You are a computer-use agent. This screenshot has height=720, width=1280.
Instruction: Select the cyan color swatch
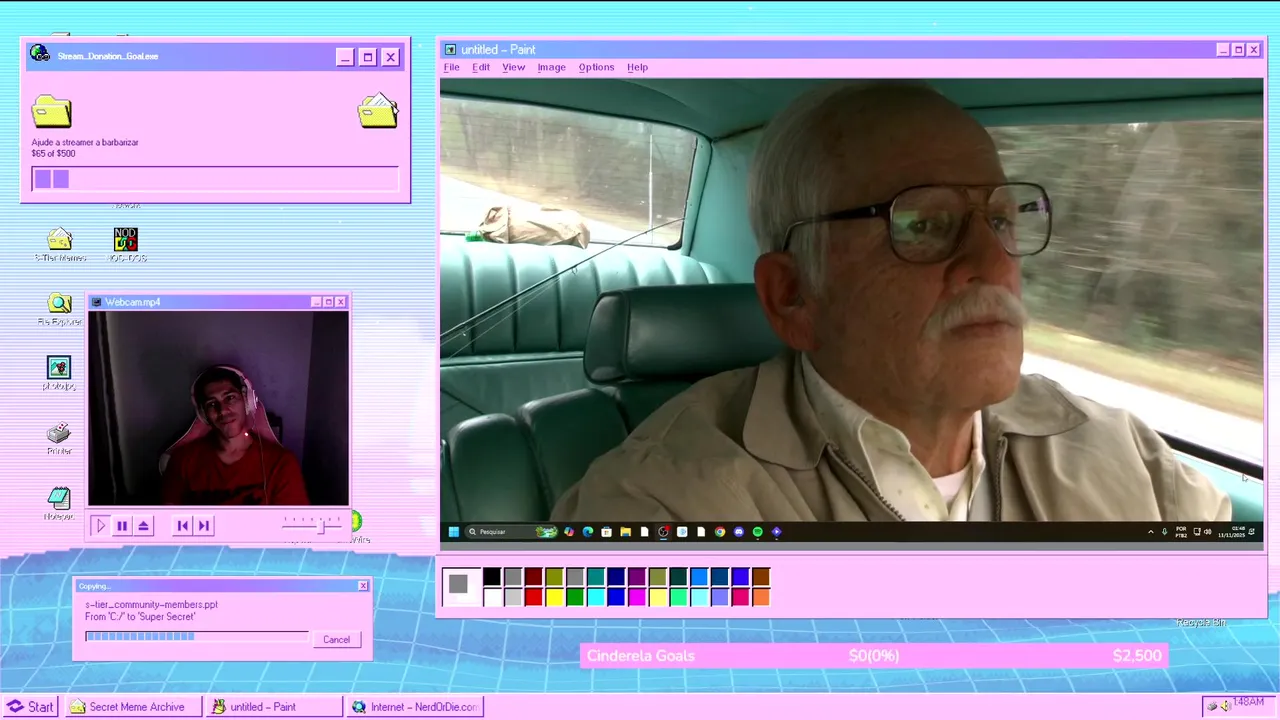click(x=596, y=597)
